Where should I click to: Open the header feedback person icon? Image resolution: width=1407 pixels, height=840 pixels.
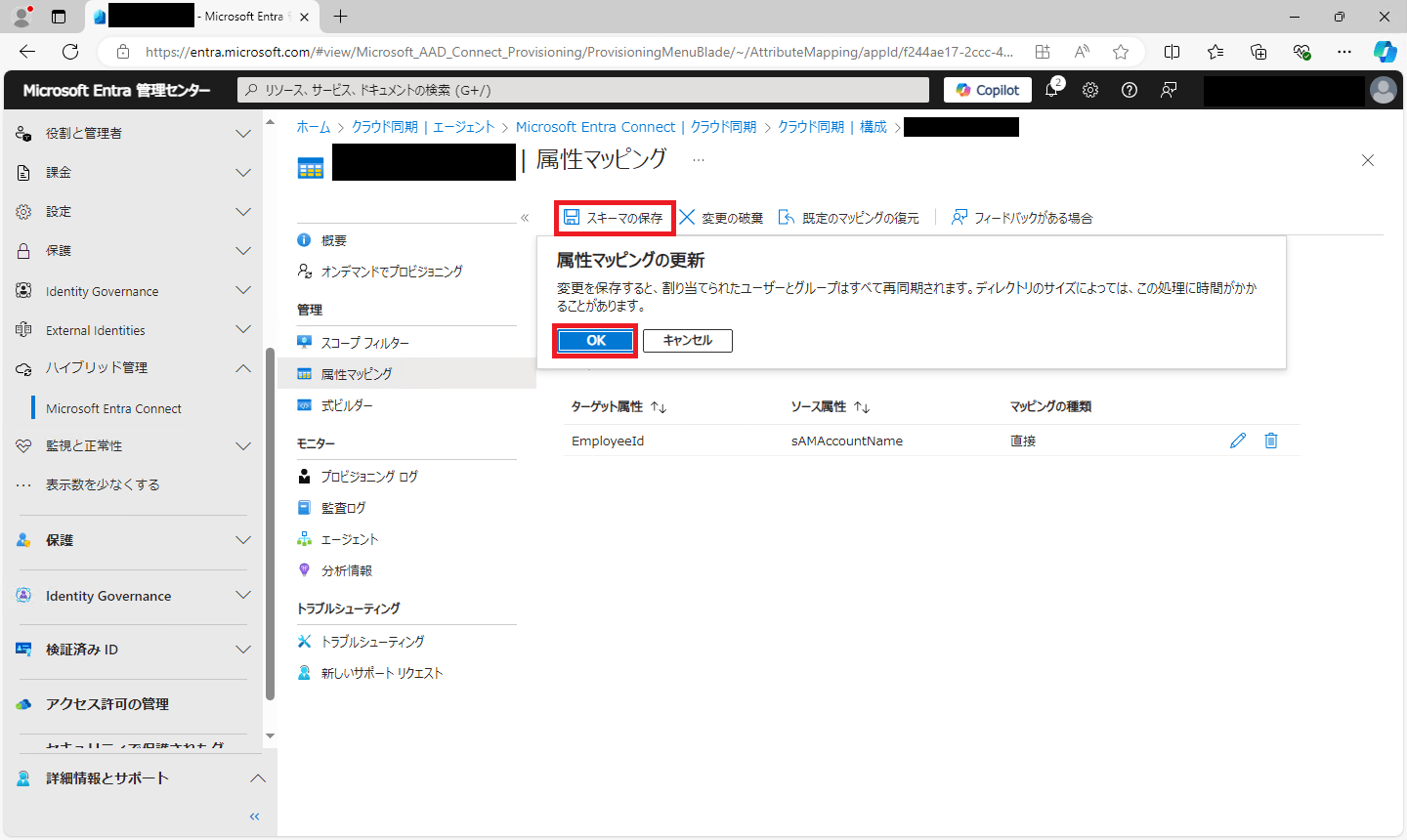coord(1169,90)
